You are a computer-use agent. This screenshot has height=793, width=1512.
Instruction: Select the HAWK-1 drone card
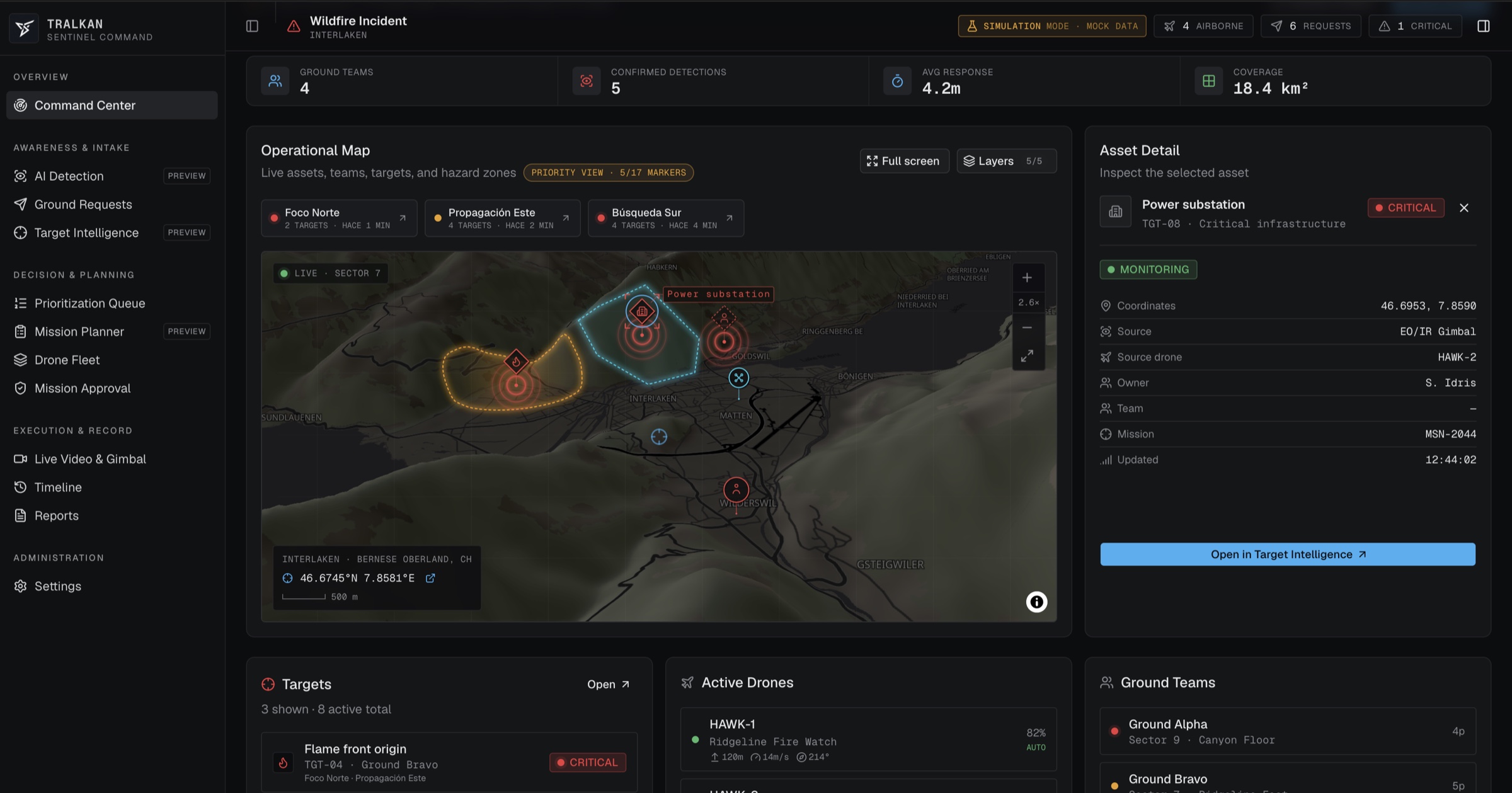pyautogui.click(x=868, y=739)
